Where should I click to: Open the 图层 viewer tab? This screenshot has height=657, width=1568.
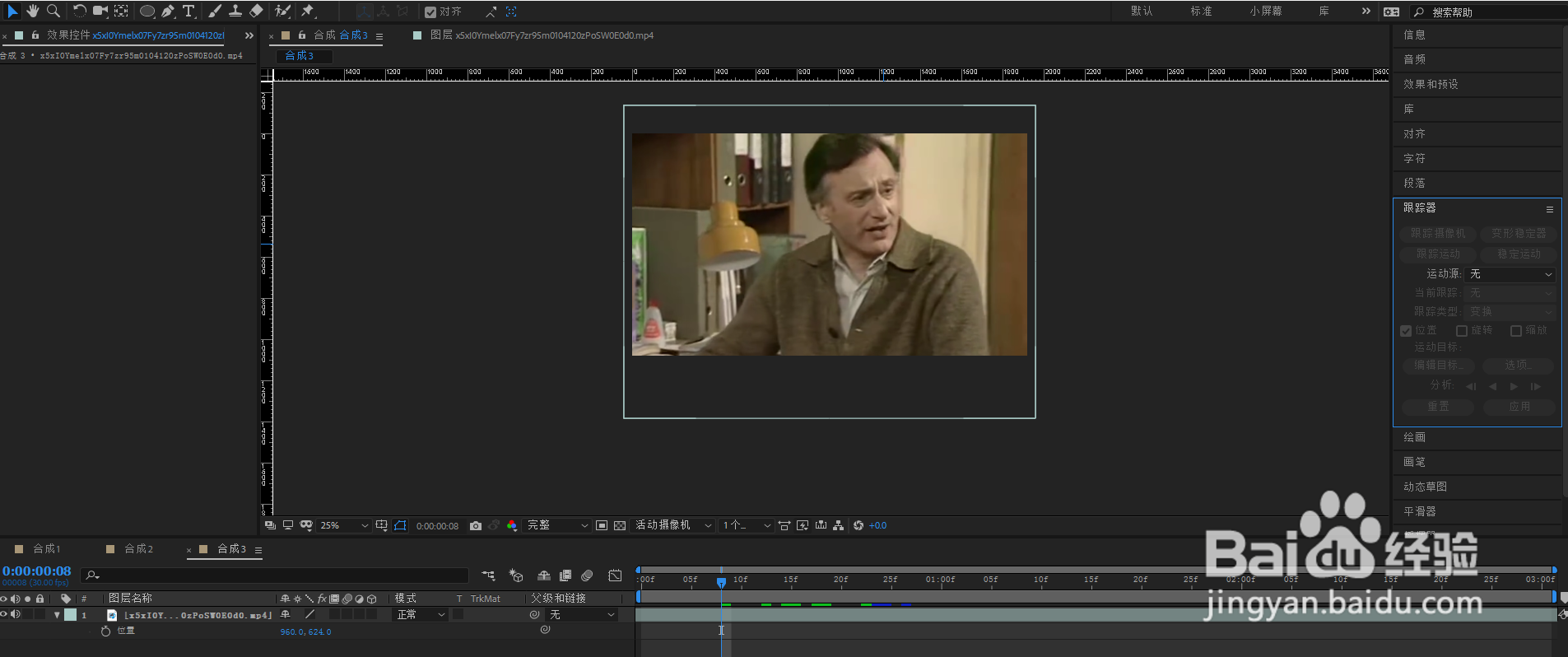pos(542,35)
